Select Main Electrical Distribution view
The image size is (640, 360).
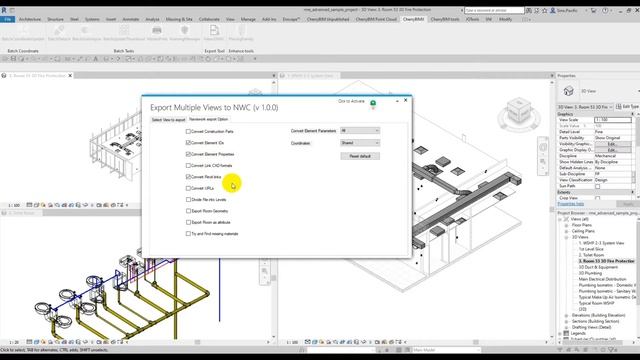602,279
